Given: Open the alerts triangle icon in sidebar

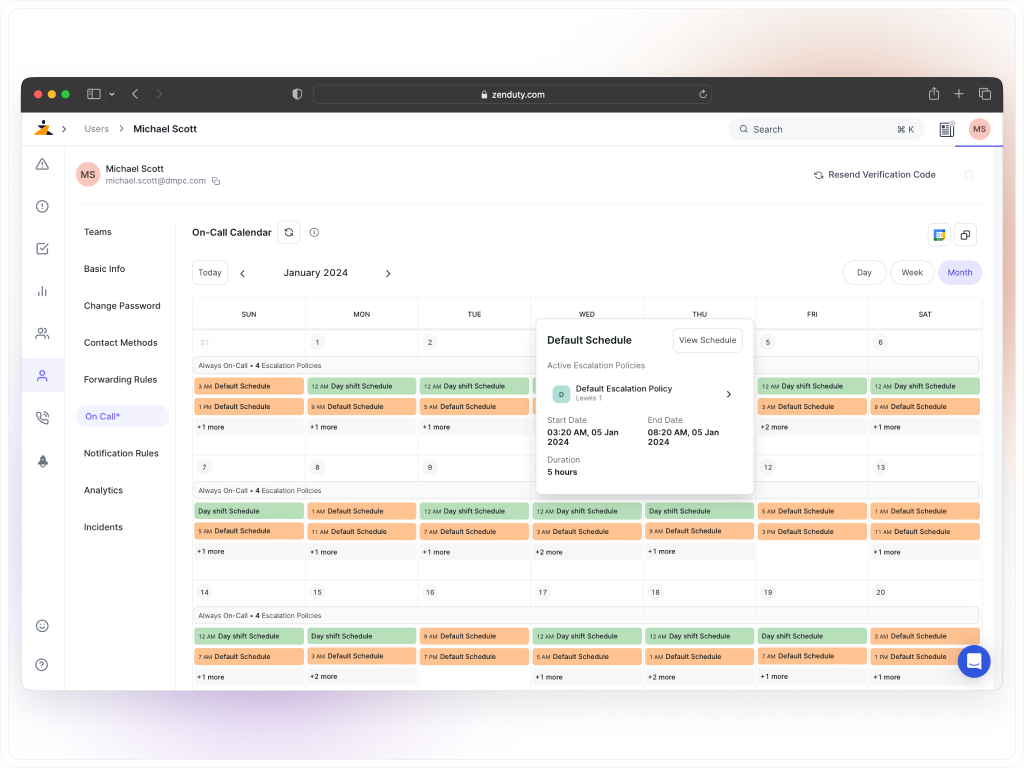Looking at the screenshot, I should (42, 164).
